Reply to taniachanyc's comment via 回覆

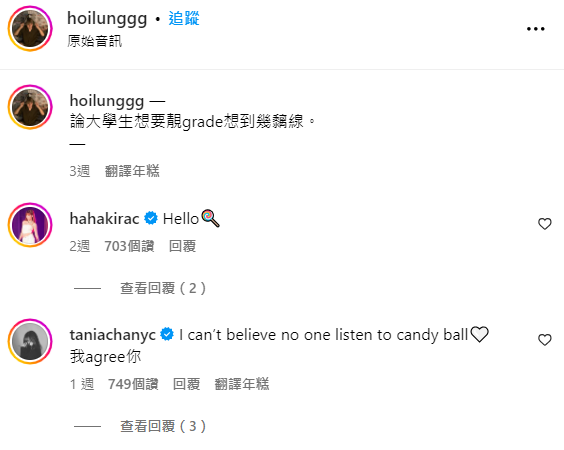(186, 384)
